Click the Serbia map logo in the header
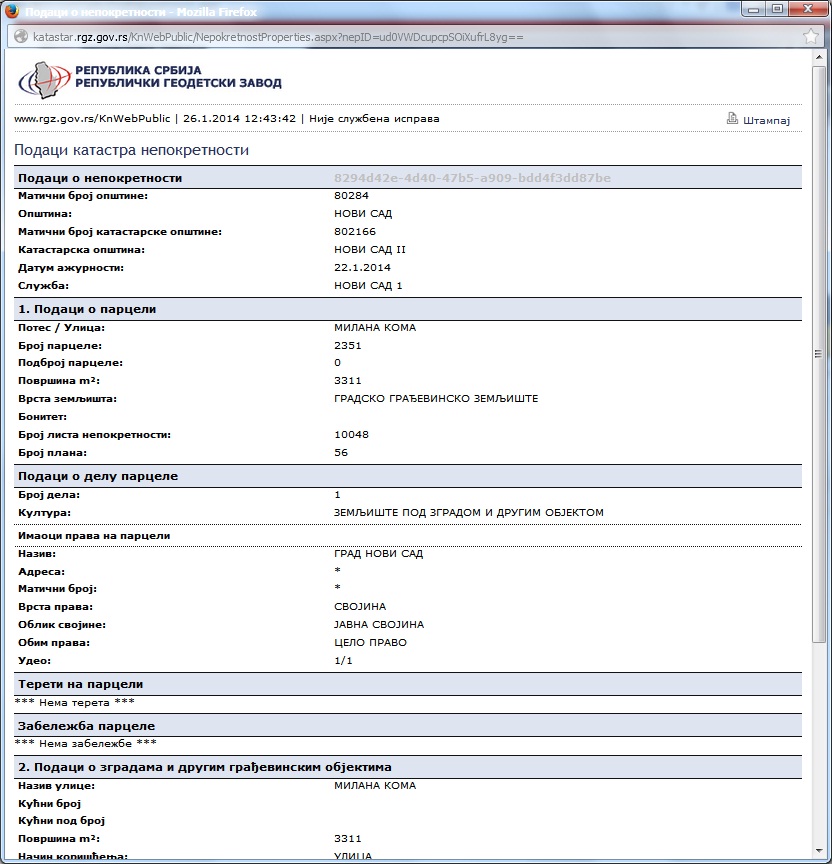 coord(43,79)
